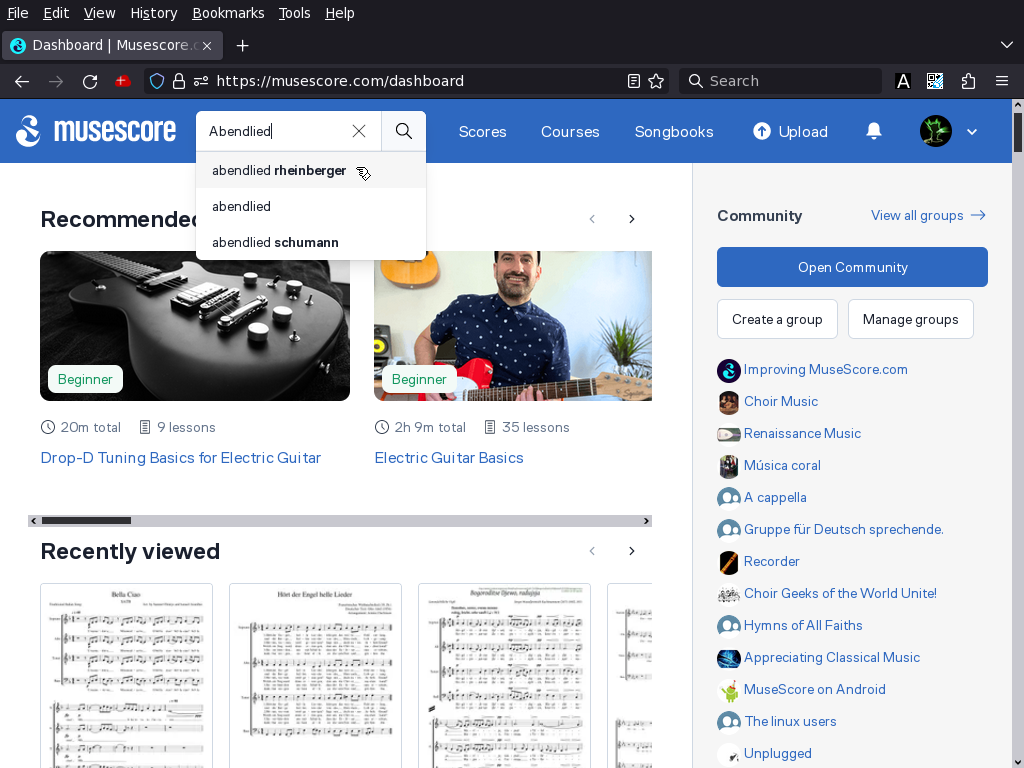This screenshot has width=1024, height=768.
Task: Click Manage groups
Action: (x=910, y=319)
